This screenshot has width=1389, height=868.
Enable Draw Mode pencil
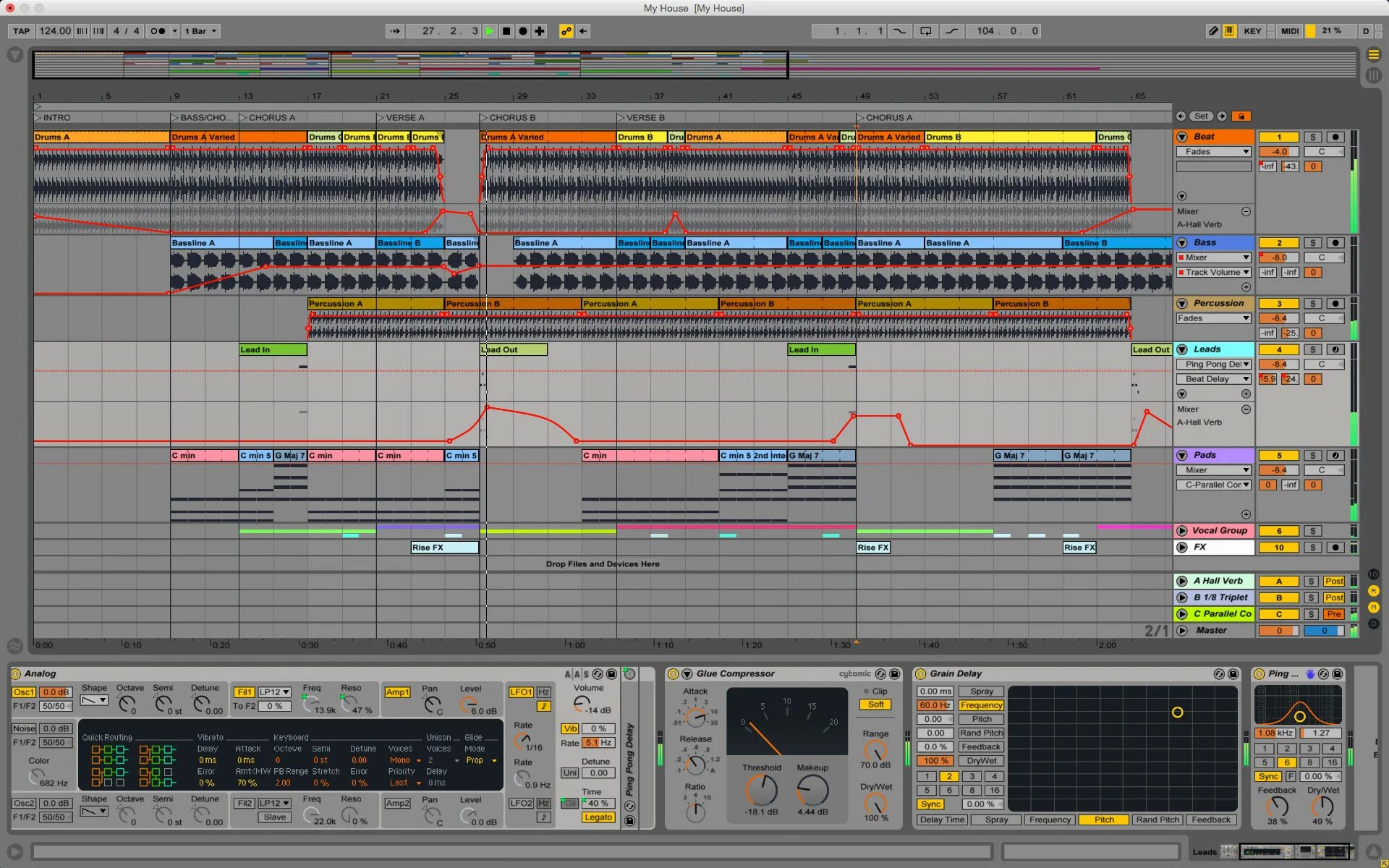[x=1213, y=31]
